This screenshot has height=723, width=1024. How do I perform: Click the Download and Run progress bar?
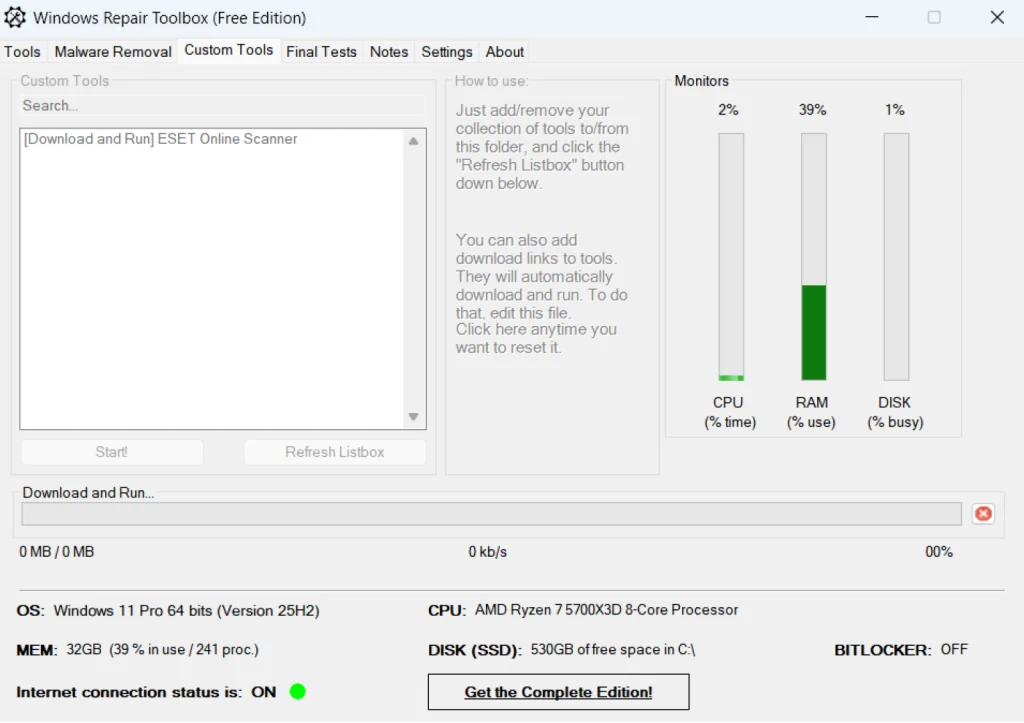tap(494, 513)
